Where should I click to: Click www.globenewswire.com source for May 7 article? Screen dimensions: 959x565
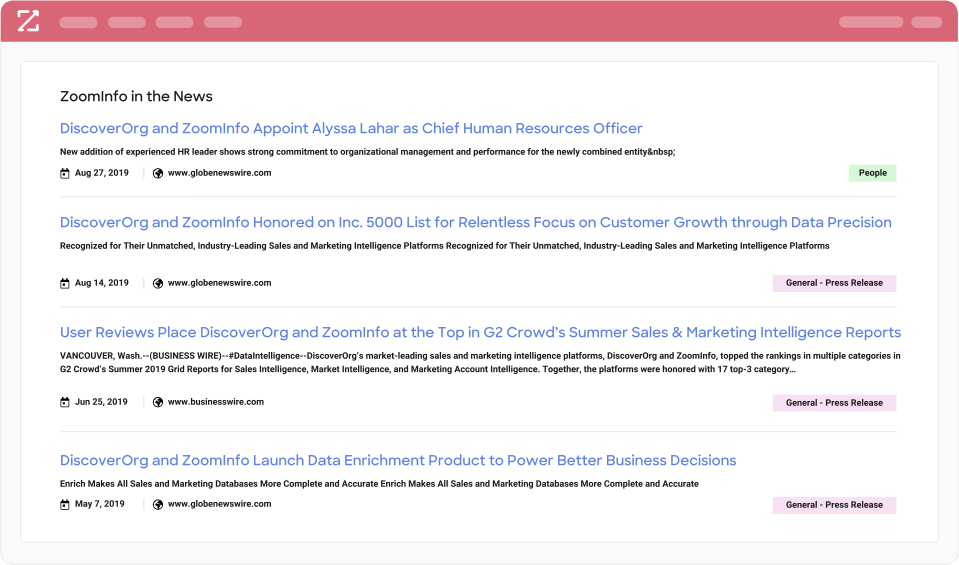(x=220, y=504)
